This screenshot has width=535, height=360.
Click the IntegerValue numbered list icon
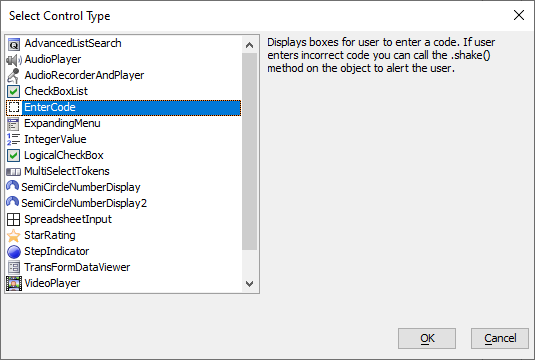click(x=14, y=140)
